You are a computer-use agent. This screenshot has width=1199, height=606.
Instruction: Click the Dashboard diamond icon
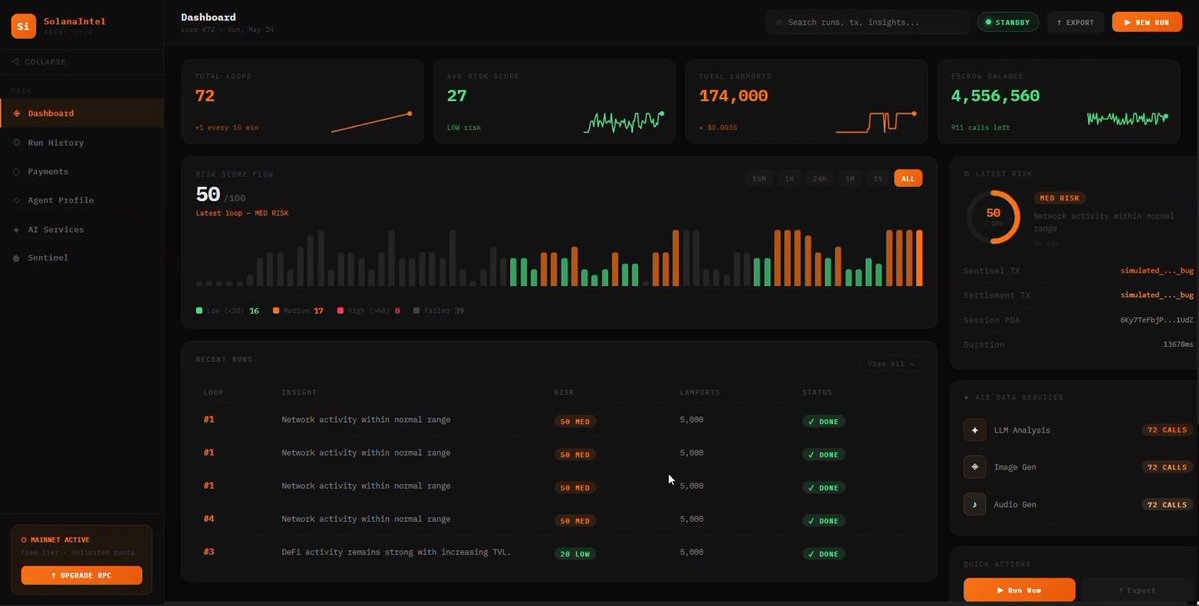17,113
